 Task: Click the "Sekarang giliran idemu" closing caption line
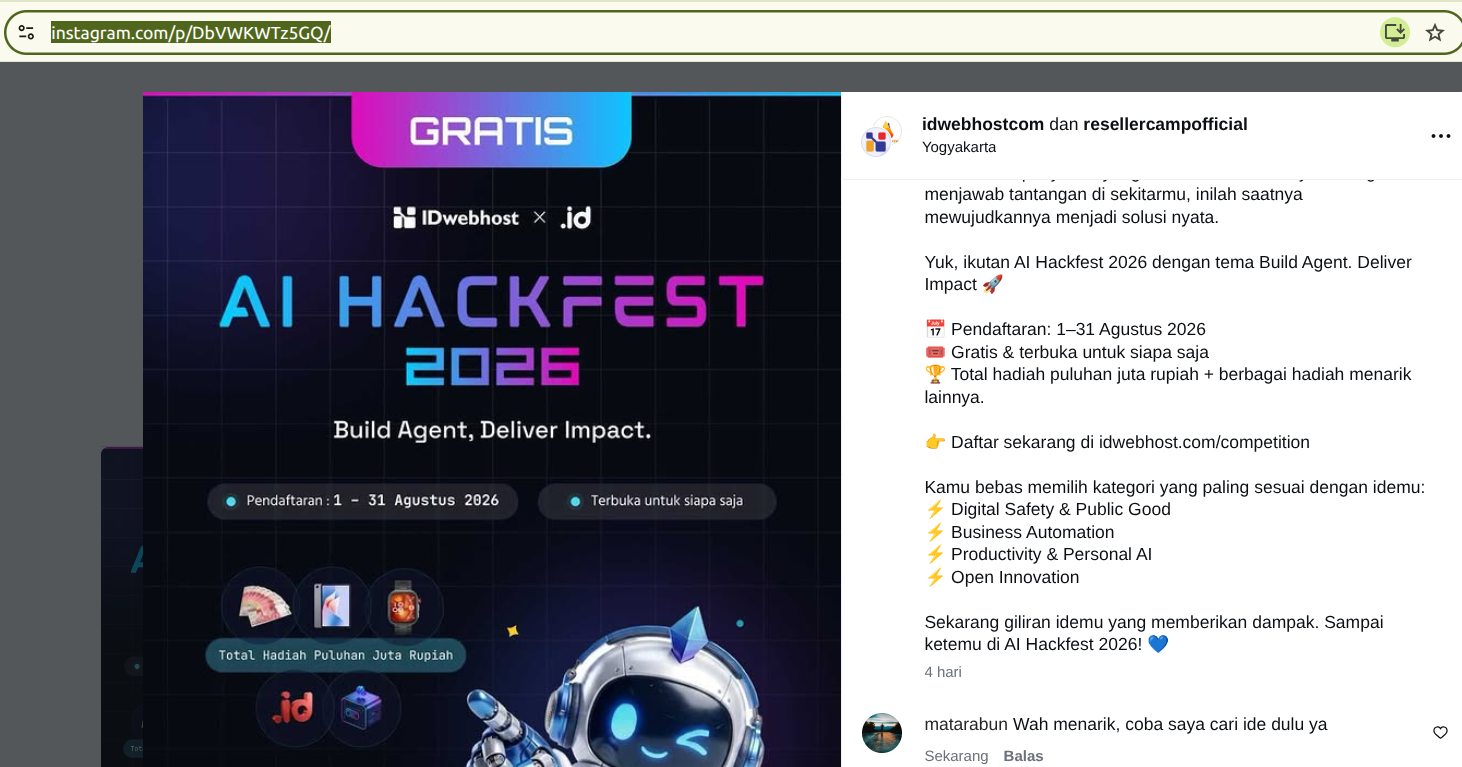tap(1154, 633)
